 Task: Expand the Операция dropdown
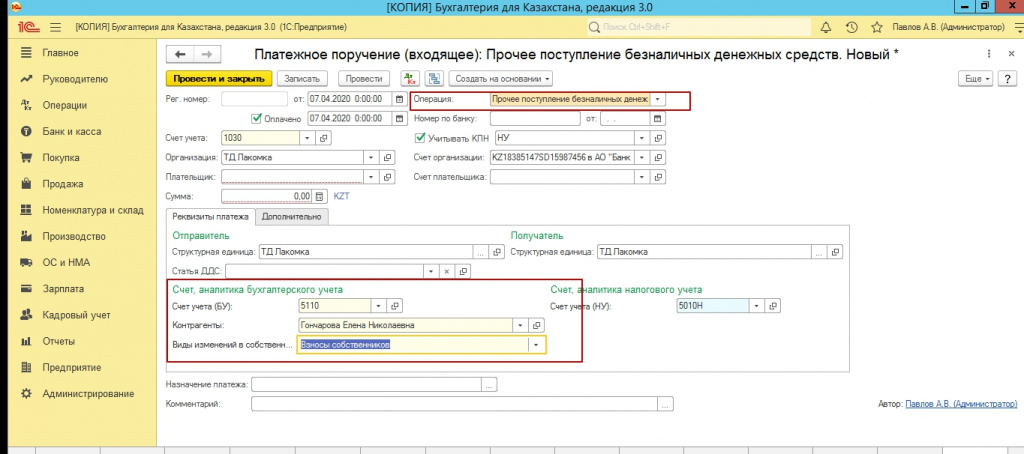658,99
